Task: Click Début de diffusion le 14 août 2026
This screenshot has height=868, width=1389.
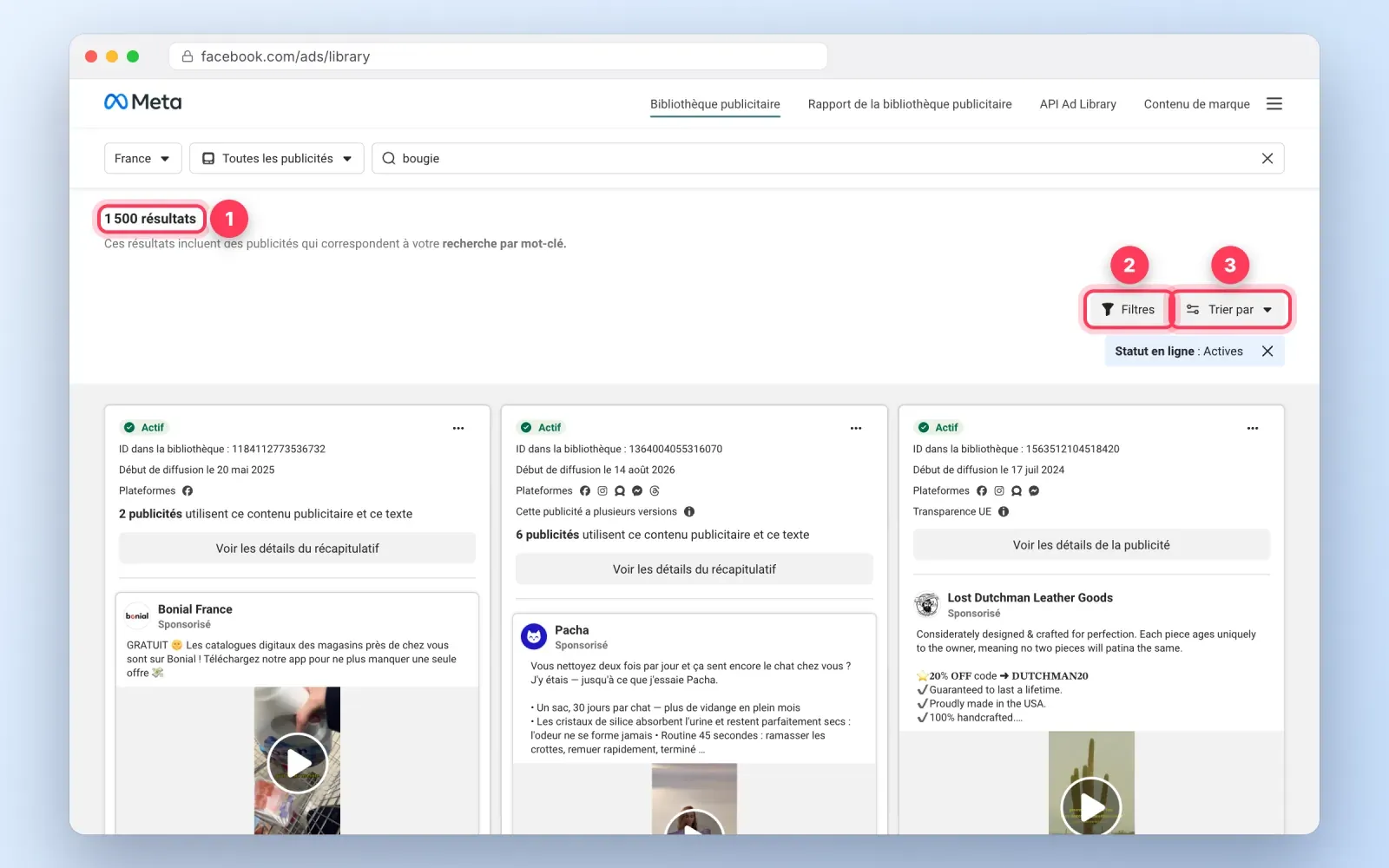Action: (596, 470)
